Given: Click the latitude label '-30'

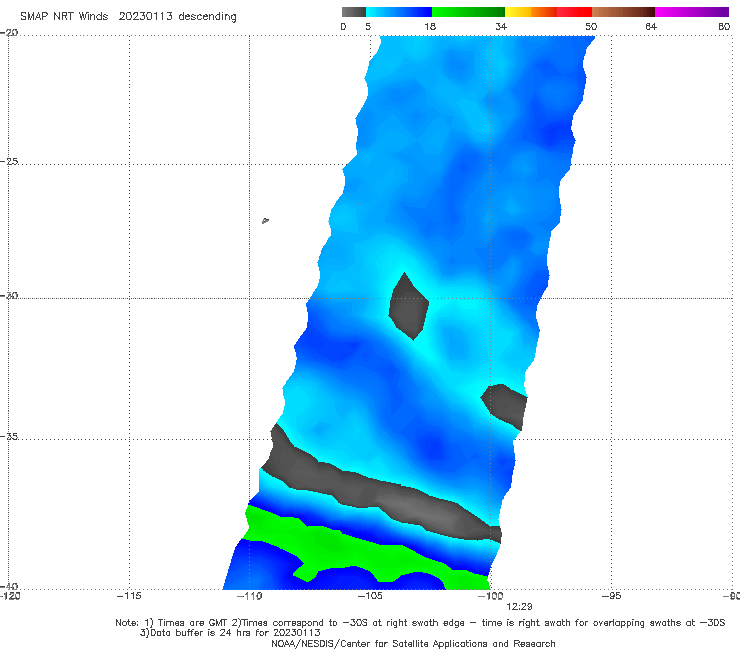Looking at the screenshot, I should [x=10, y=295].
